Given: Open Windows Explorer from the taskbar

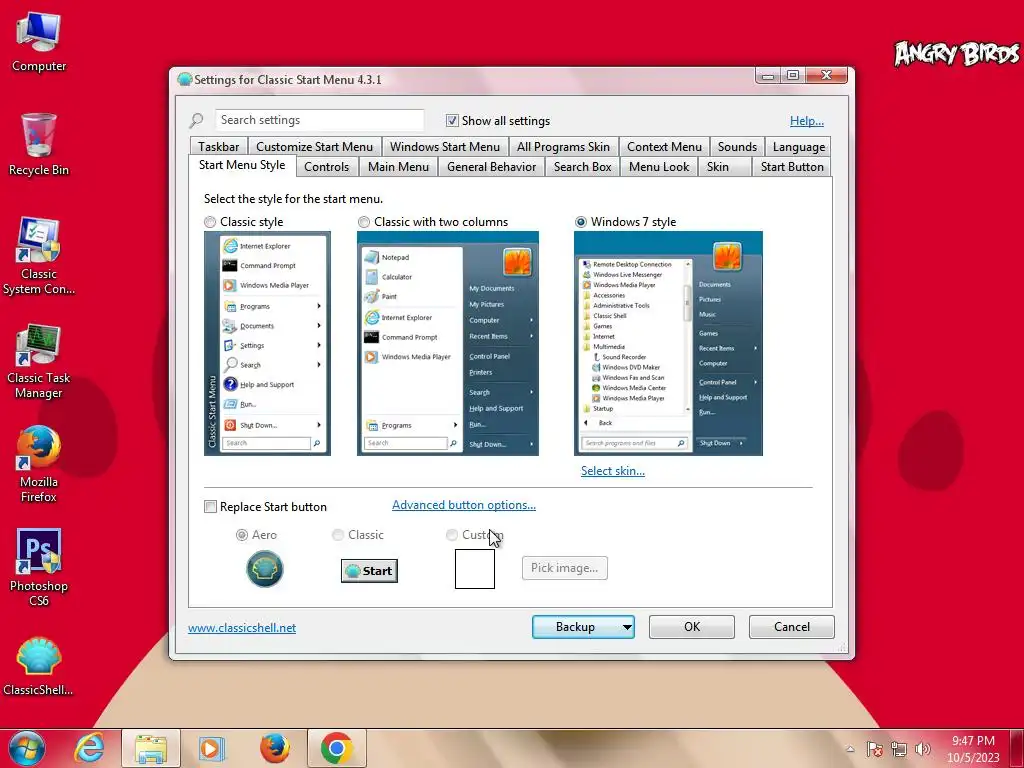Looking at the screenshot, I should 150,748.
